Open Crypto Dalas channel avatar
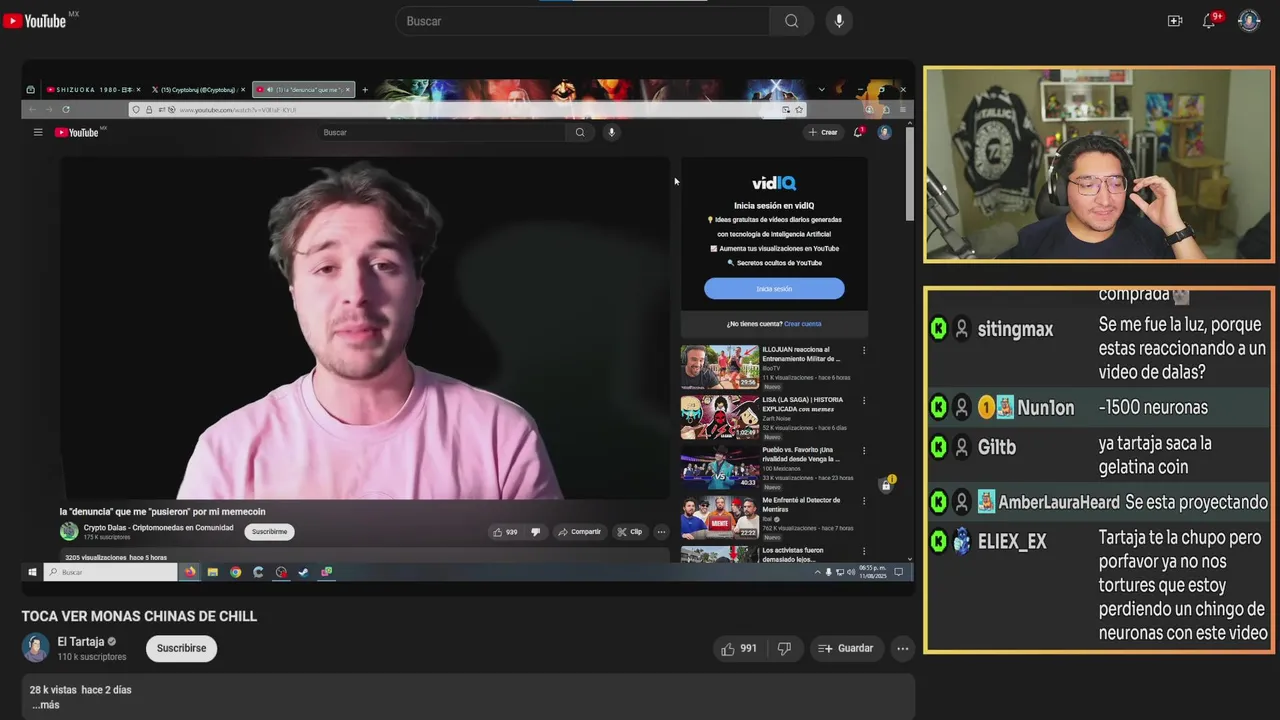Viewport: 1280px width, 720px height. coord(69,531)
